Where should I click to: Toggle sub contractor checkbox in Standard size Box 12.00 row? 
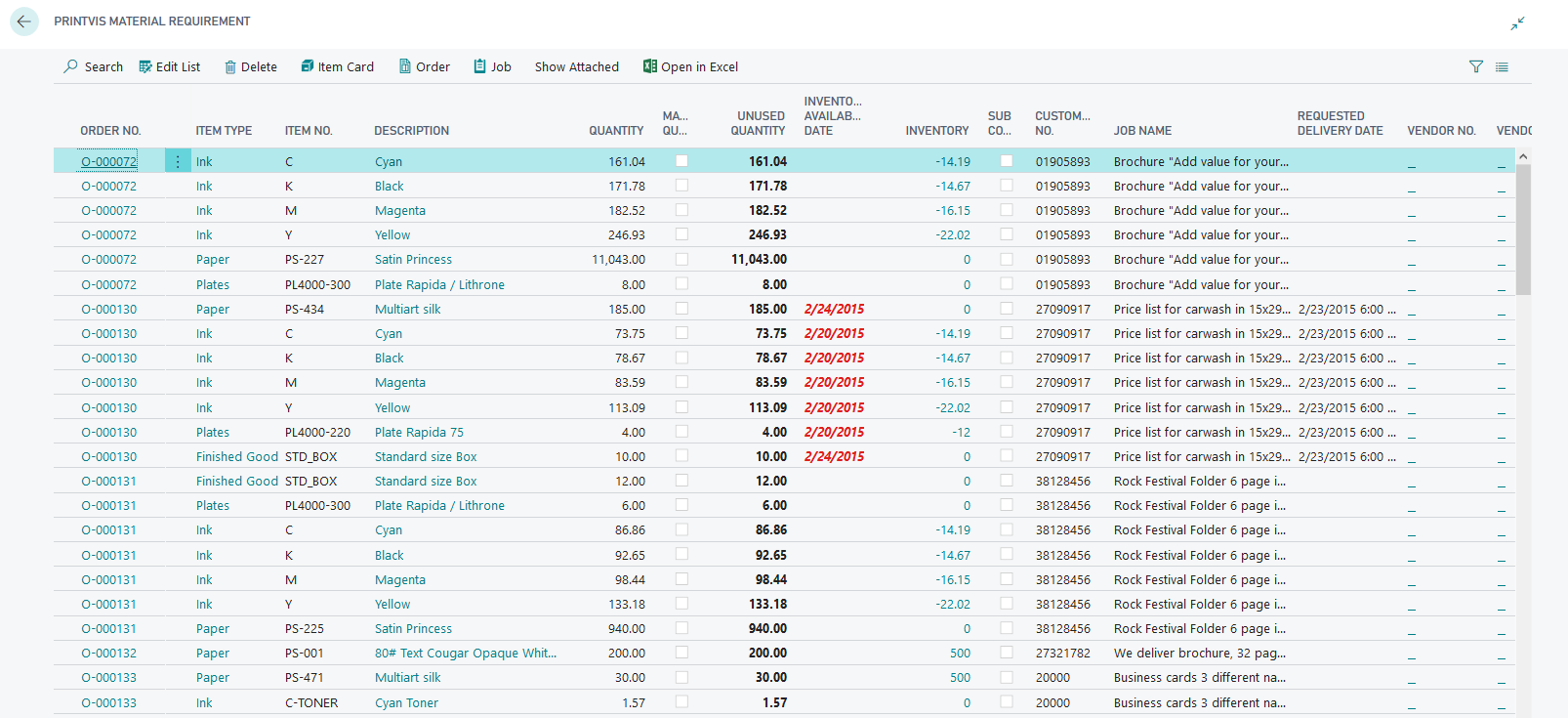coord(1007,481)
